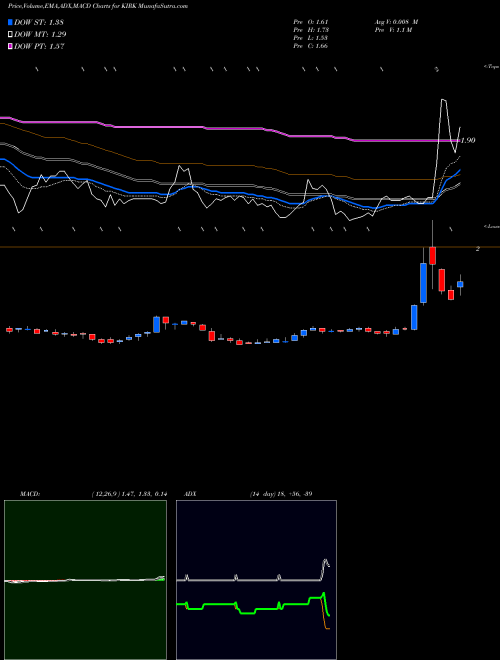Click the white DOW MT legend swatch
The image size is (500, 660).
11,35
